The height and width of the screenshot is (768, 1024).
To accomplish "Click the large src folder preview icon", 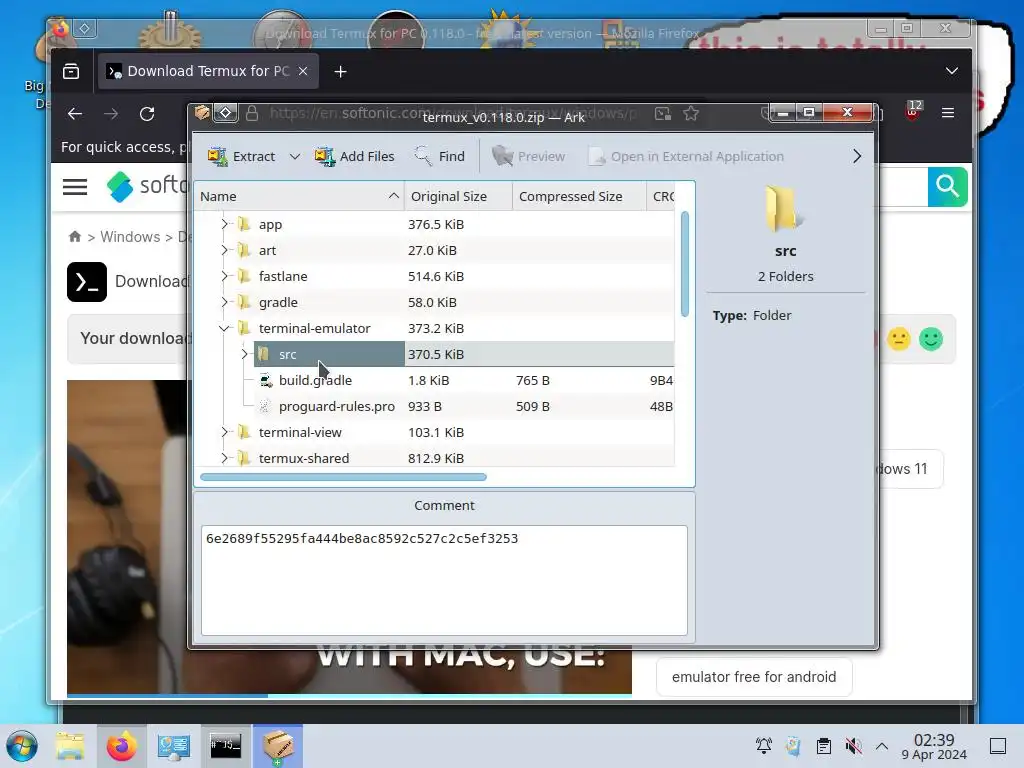I will 785,209.
